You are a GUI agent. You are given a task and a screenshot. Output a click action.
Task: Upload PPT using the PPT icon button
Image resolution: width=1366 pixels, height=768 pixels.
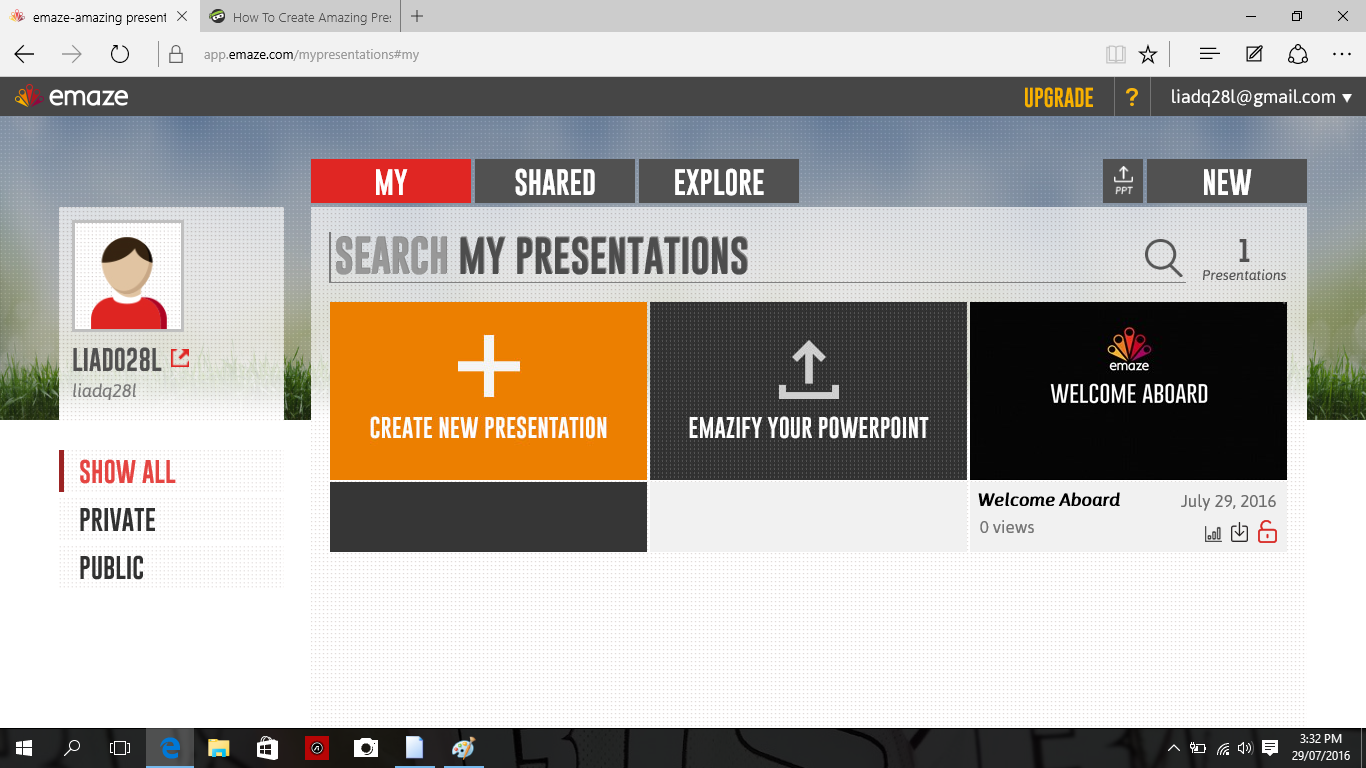pyautogui.click(x=1123, y=181)
